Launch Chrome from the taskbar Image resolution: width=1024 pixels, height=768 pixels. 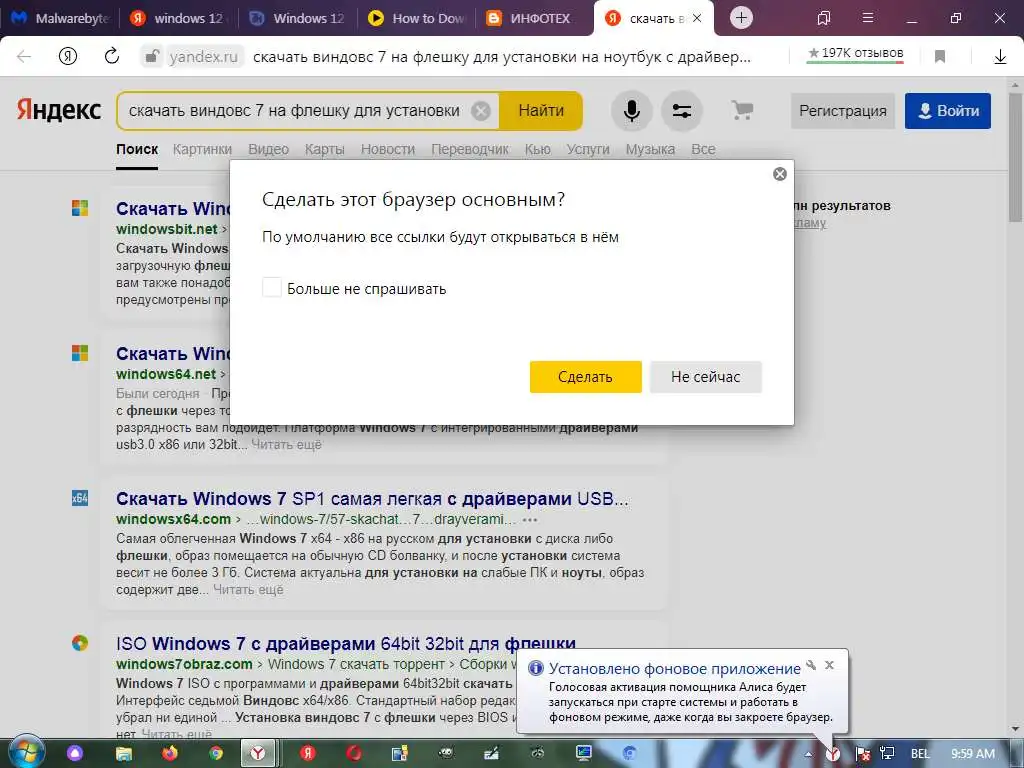(x=216, y=753)
